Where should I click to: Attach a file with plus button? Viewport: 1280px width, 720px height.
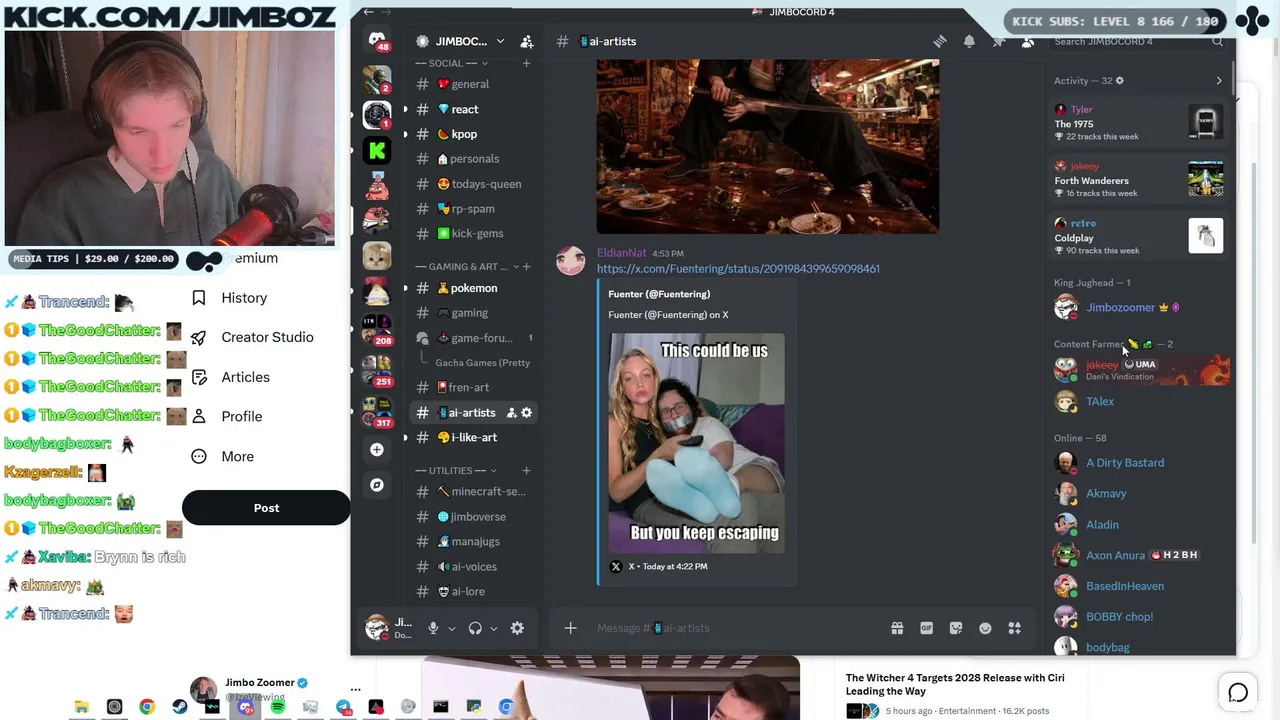(570, 628)
